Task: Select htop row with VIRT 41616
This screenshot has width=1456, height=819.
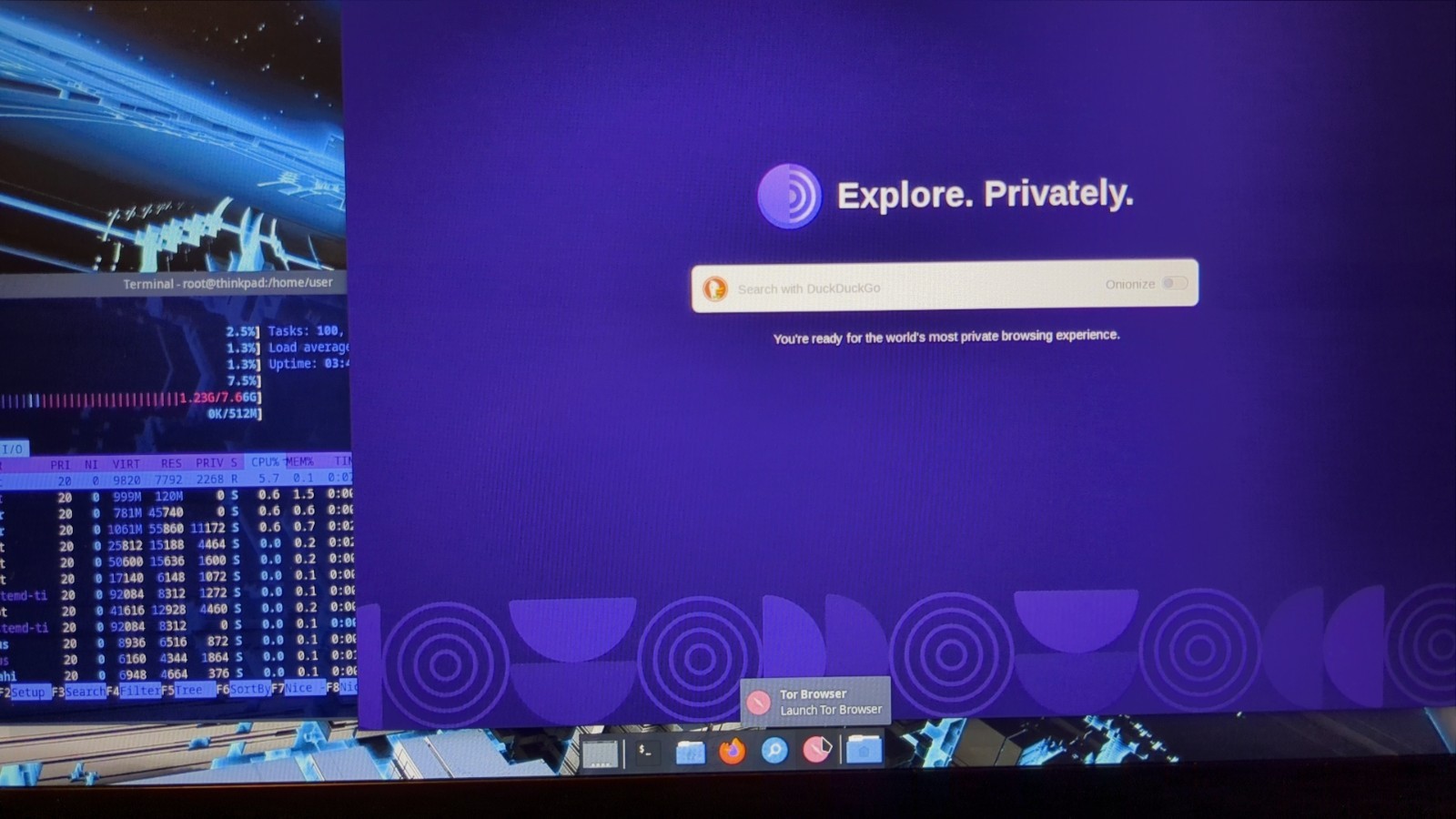Action: [176, 610]
